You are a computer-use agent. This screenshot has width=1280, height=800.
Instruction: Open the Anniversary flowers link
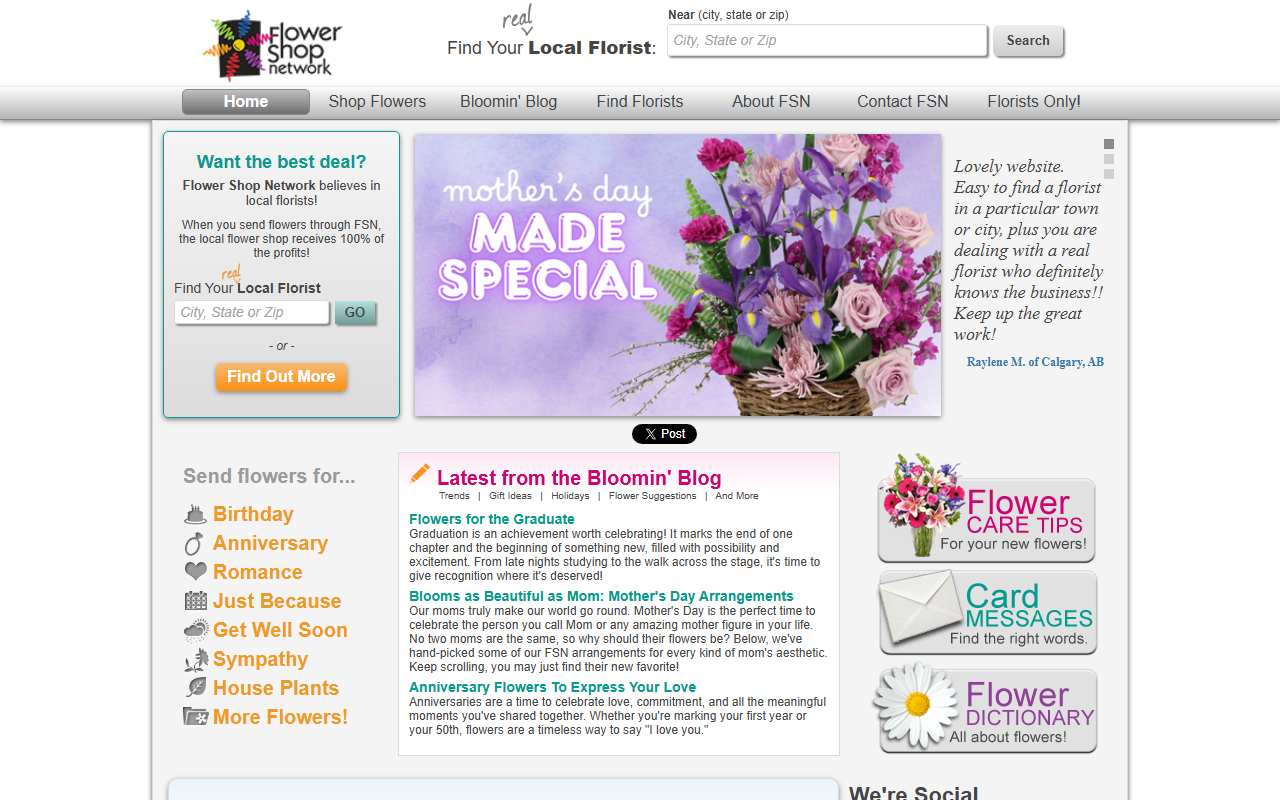coord(270,544)
